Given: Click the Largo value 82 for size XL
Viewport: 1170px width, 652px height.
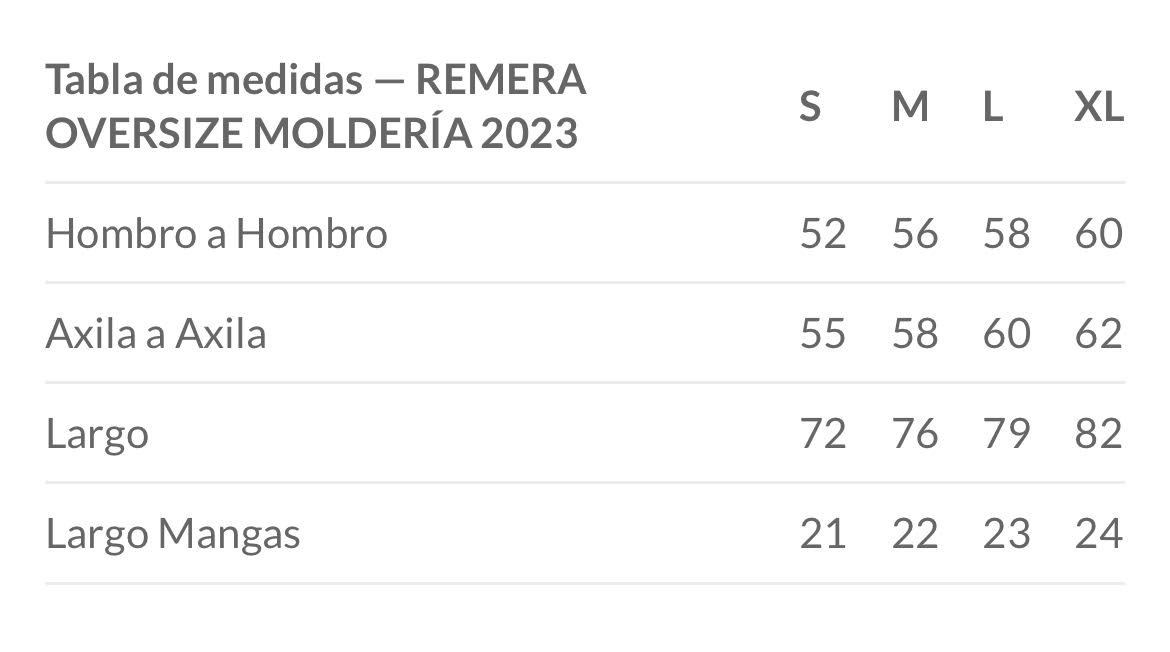Looking at the screenshot, I should (1099, 433).
